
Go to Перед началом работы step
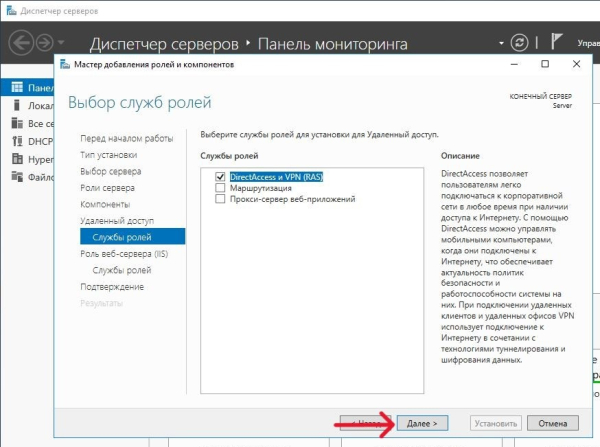pyautogui.click(x=127, y=138)
